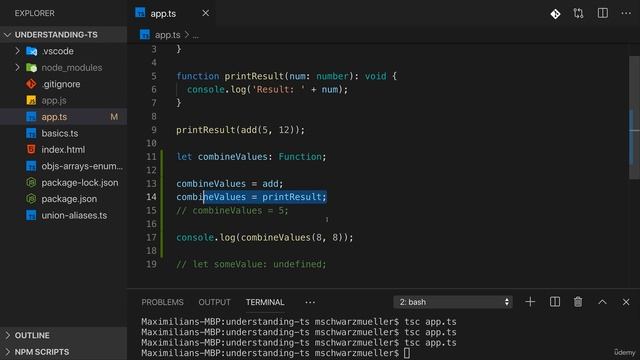
Task: Click line number 14 in the gutter
Action: click(151, 197)
